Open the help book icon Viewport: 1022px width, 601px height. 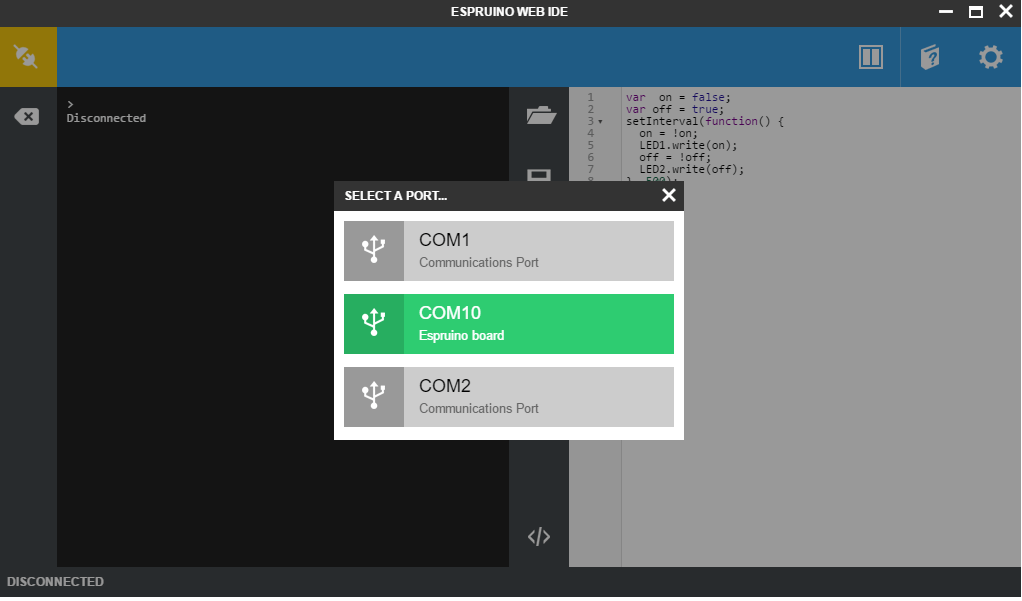(x=930, y=57)
